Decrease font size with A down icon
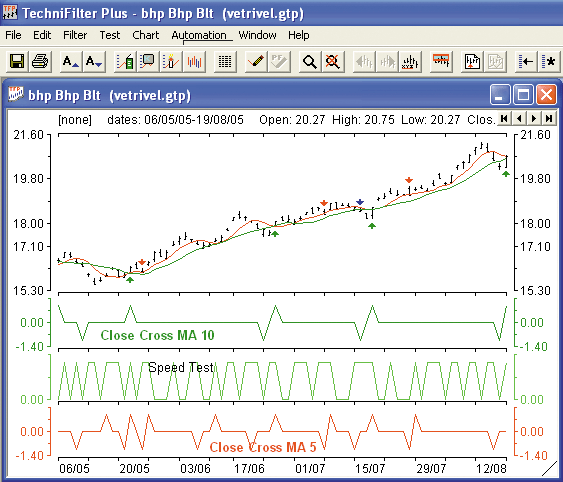Image resolution: width=563 pixels, height=482 pixels. pyautogui.click(x=94, y=62)
